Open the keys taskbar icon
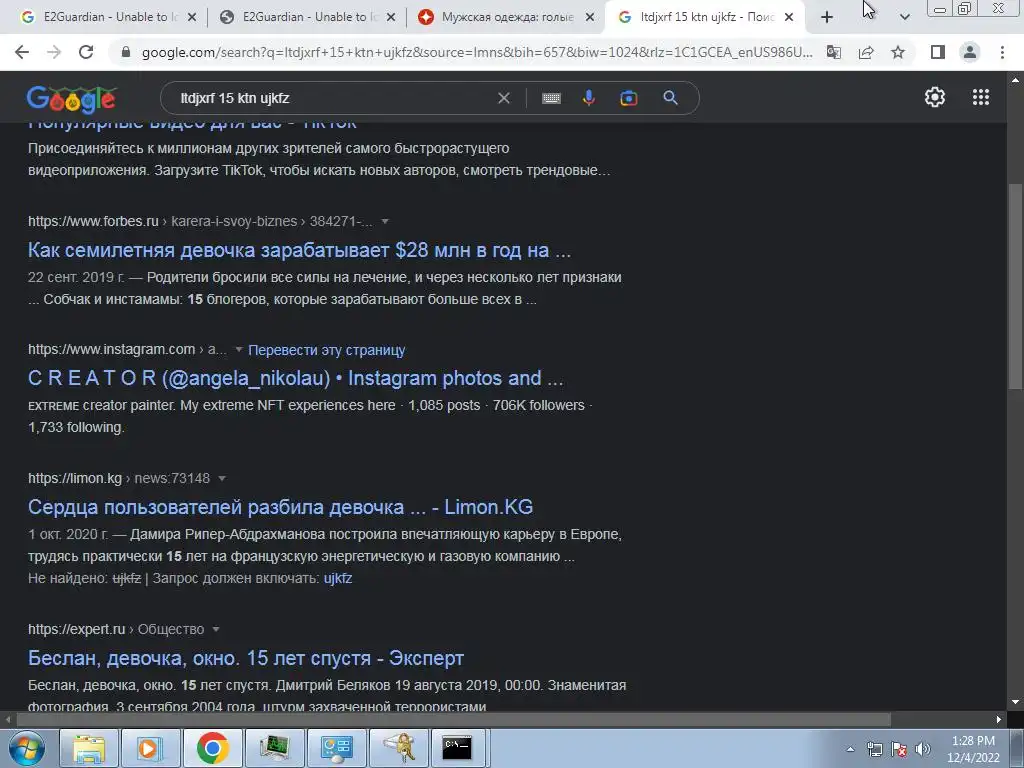The width and height of the screenshot is (1024, 768). tap(400, 748)
